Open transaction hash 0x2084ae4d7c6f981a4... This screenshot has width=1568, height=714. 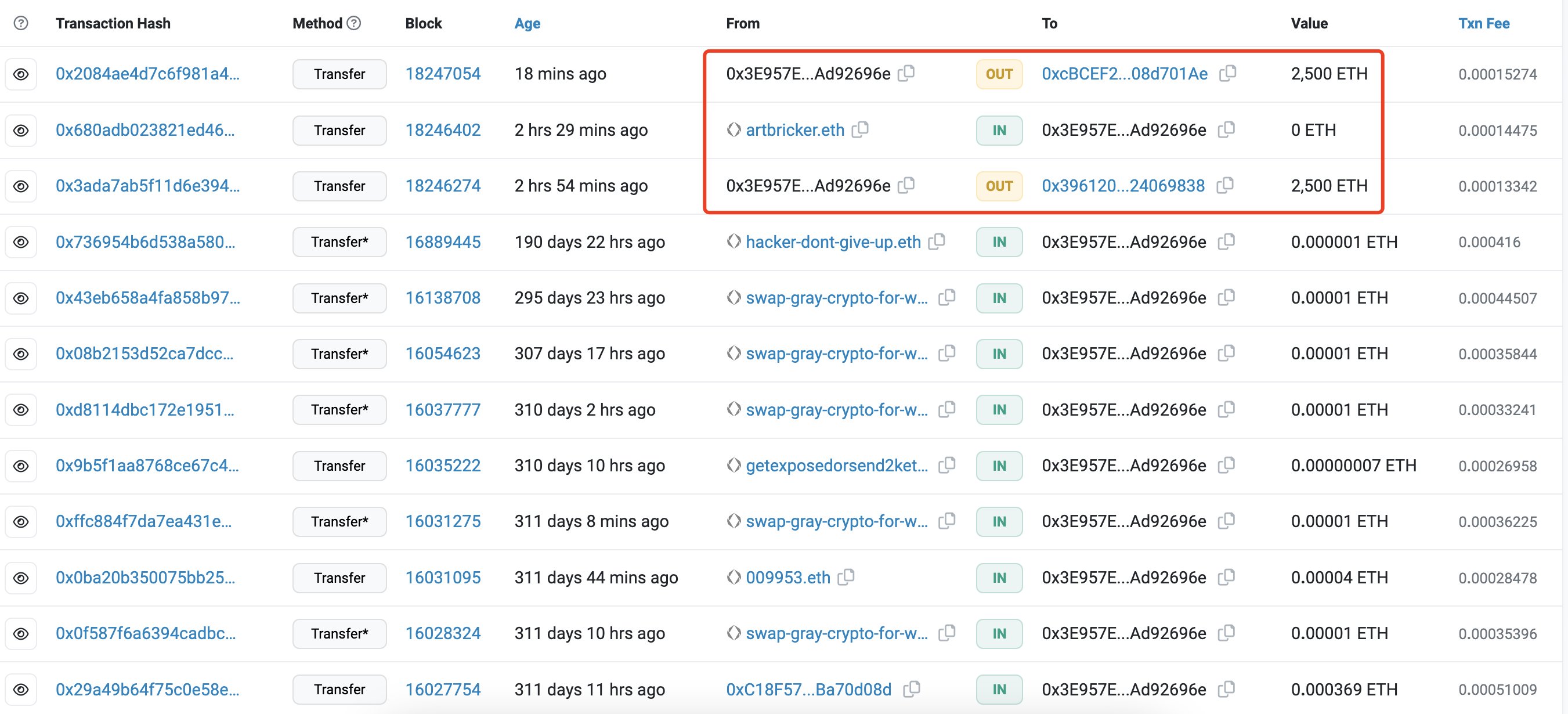click(x=147, y=74)
